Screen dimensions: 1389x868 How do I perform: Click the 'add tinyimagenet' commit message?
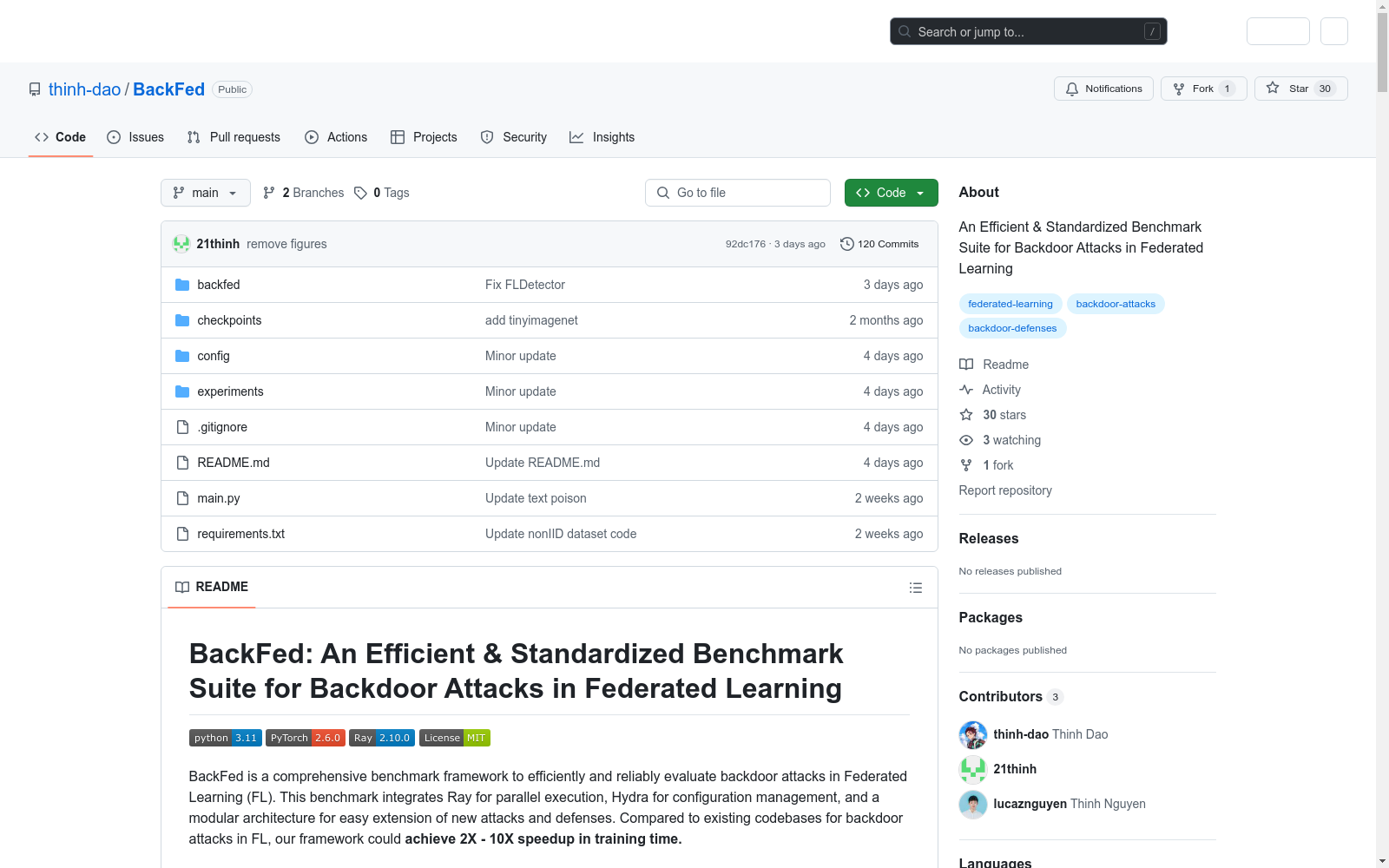click(x=531, y=320)
